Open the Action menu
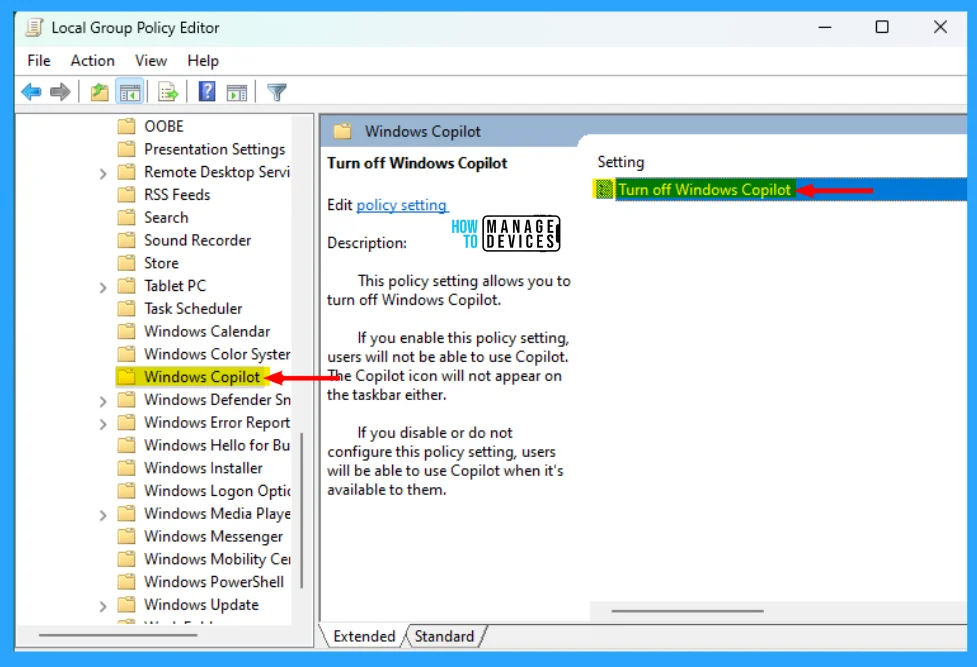The height and width of the screenshot is (667, 977). tap(92, 60)
